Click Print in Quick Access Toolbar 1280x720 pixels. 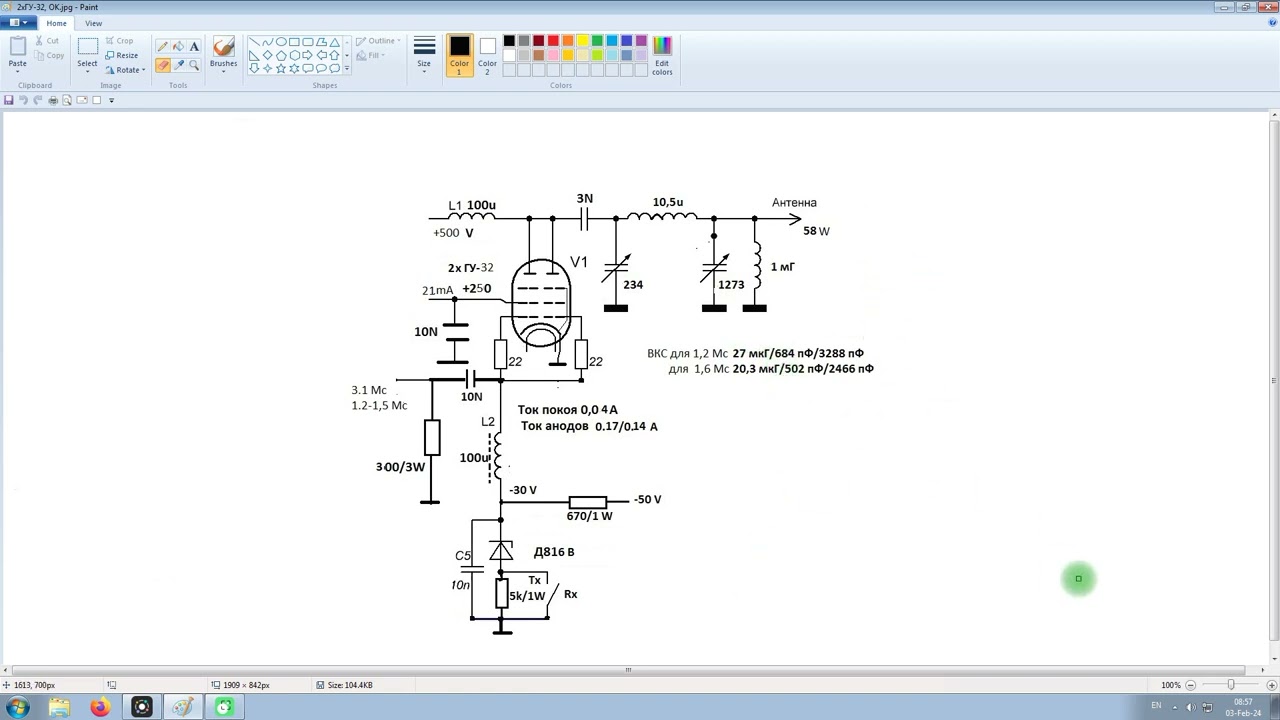(53, 100)
